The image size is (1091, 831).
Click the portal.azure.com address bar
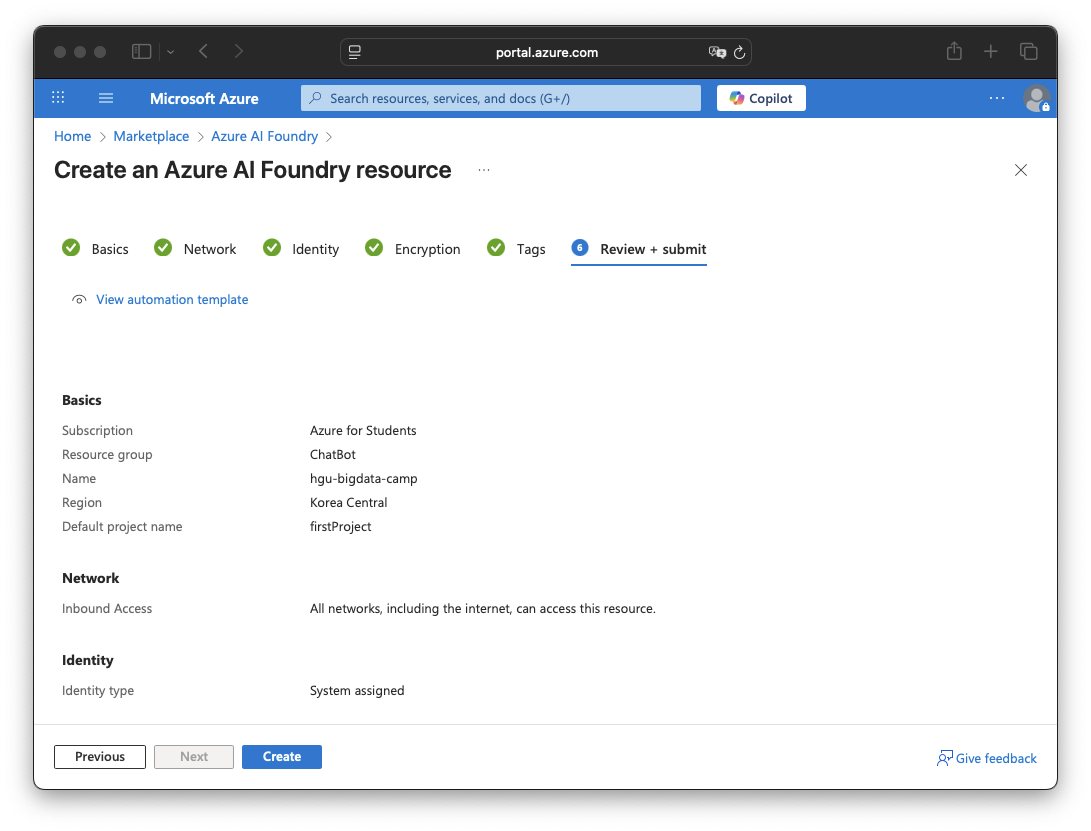pos(546,52)
